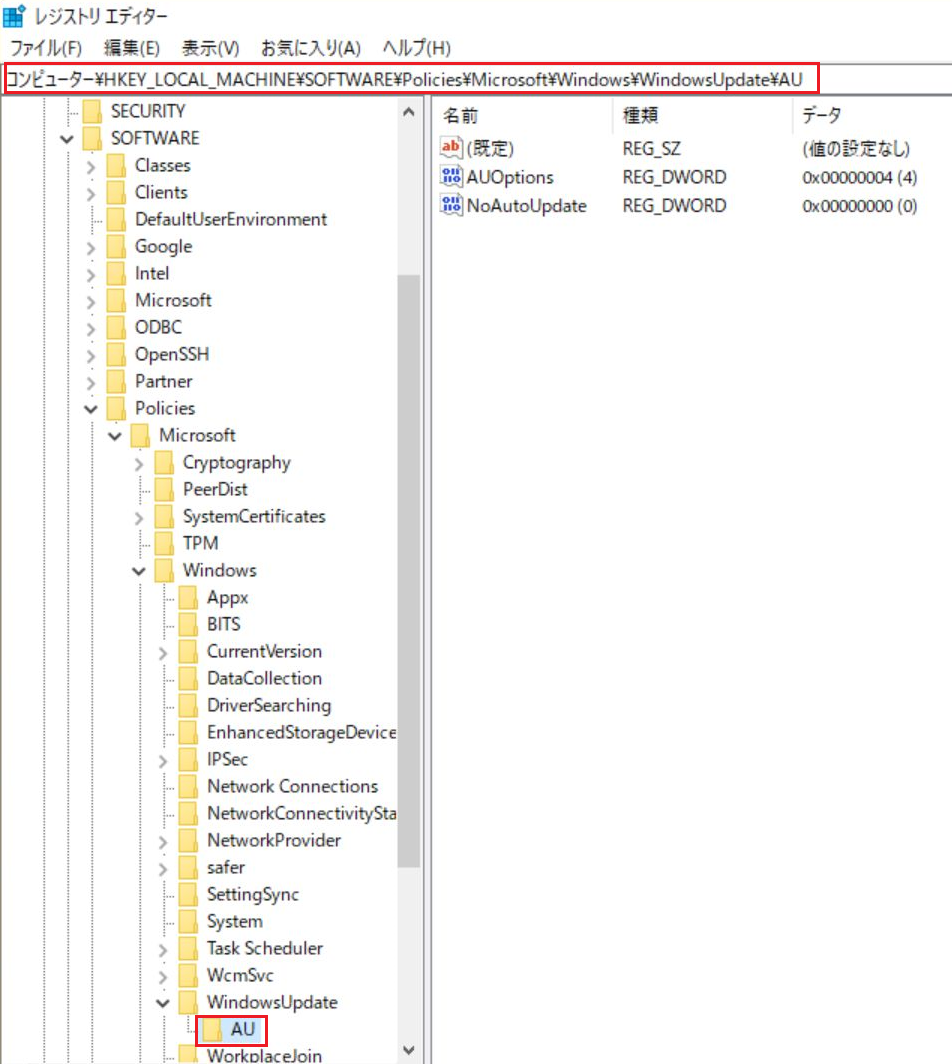Click the ODBC folder icon
The image size is (952, 1064).
click(117, 328)
